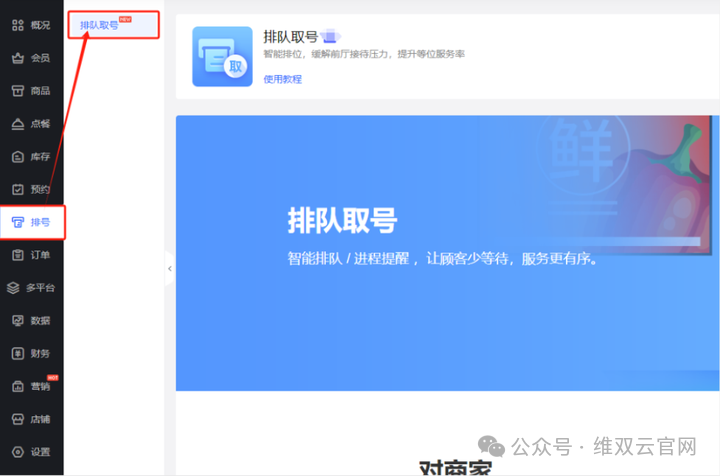Click the large 排队取号 app icon
Image resolution: width=720 pixels, height=476 pixels.
pos(222,56)
